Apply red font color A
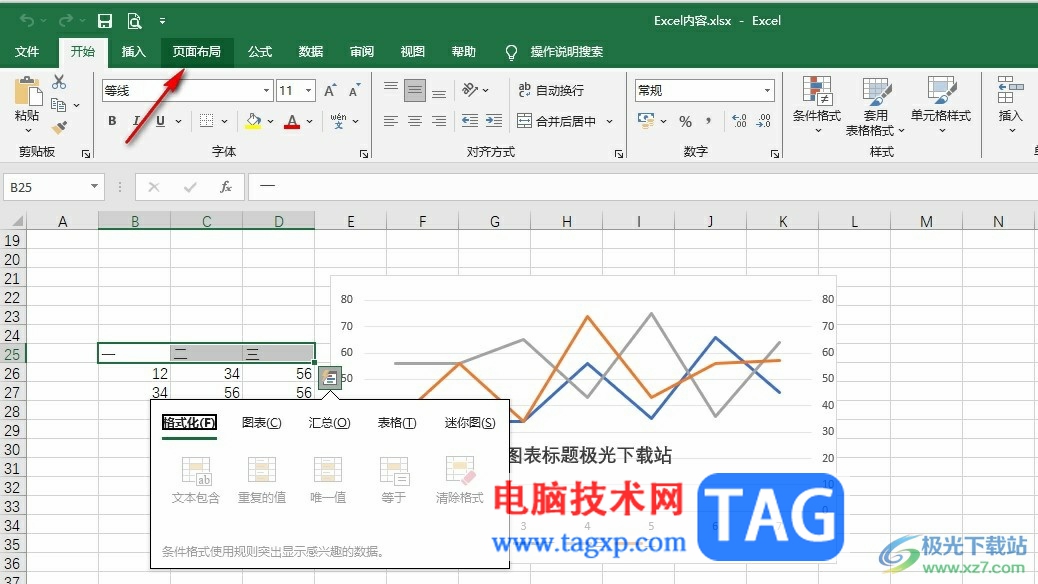 (x=292, y=121)
